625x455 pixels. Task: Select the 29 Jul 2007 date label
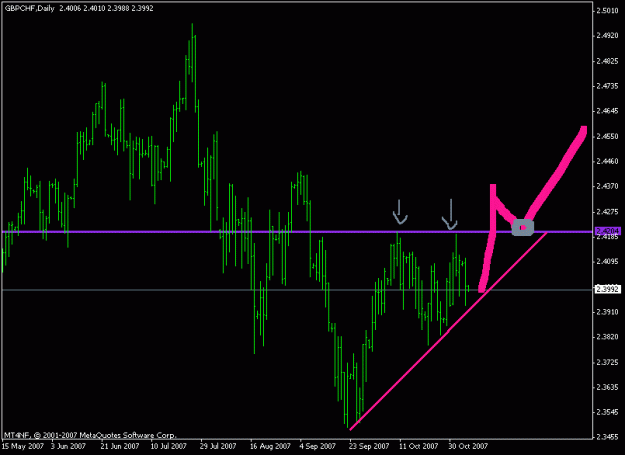click(219, 446)
